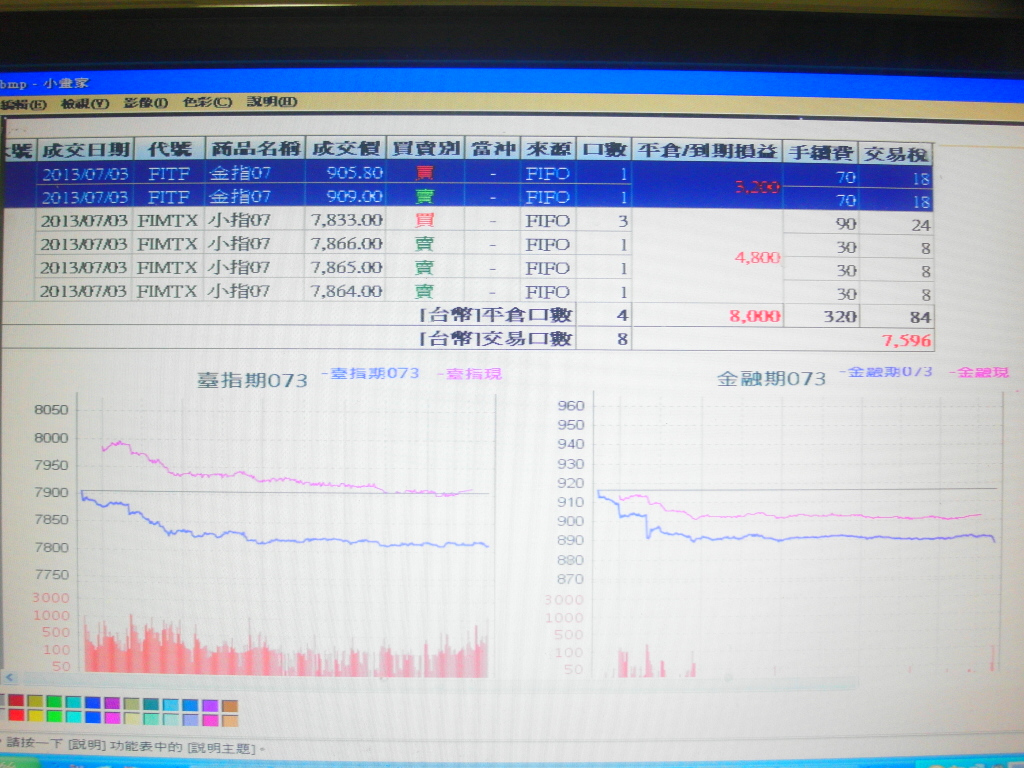The height and width of the screenshot is (768, 1024).
Task: Click the 4,800 profit value
Action: click(x=757, y=257)
